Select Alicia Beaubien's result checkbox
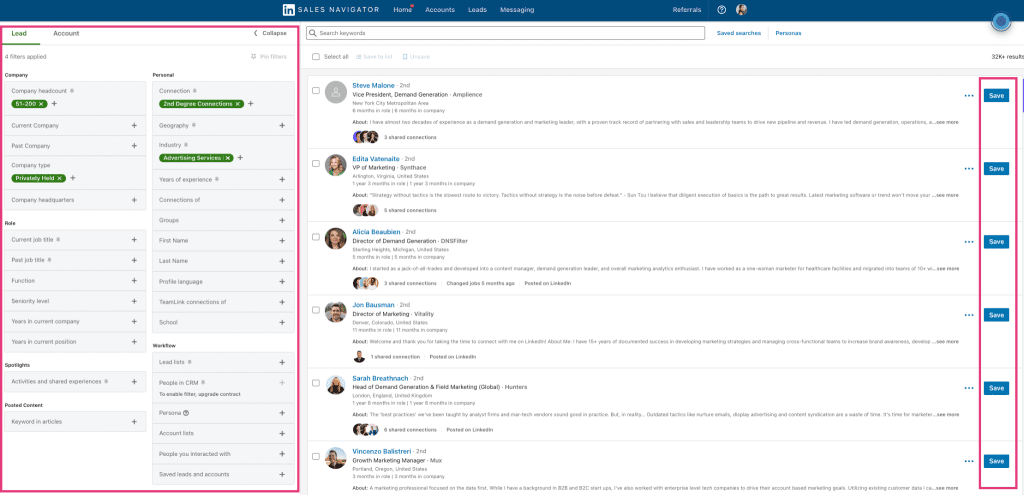Viewport: 1024px width, 495px height. [316, 237]
